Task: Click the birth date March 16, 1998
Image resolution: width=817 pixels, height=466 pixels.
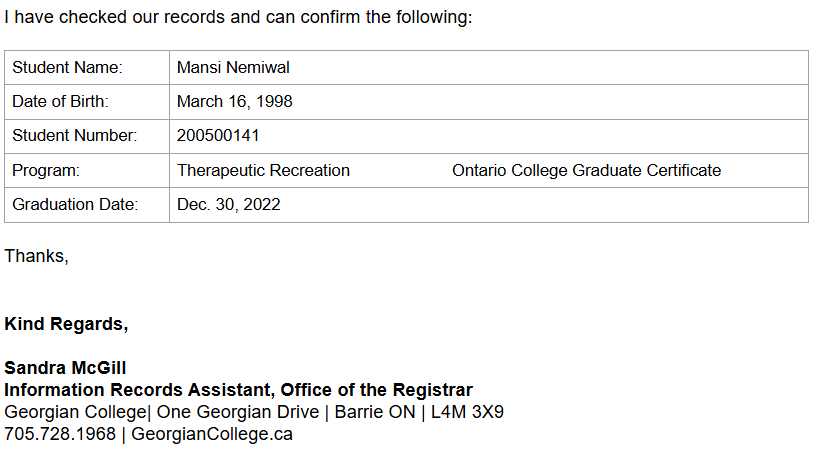Action: 235,102
